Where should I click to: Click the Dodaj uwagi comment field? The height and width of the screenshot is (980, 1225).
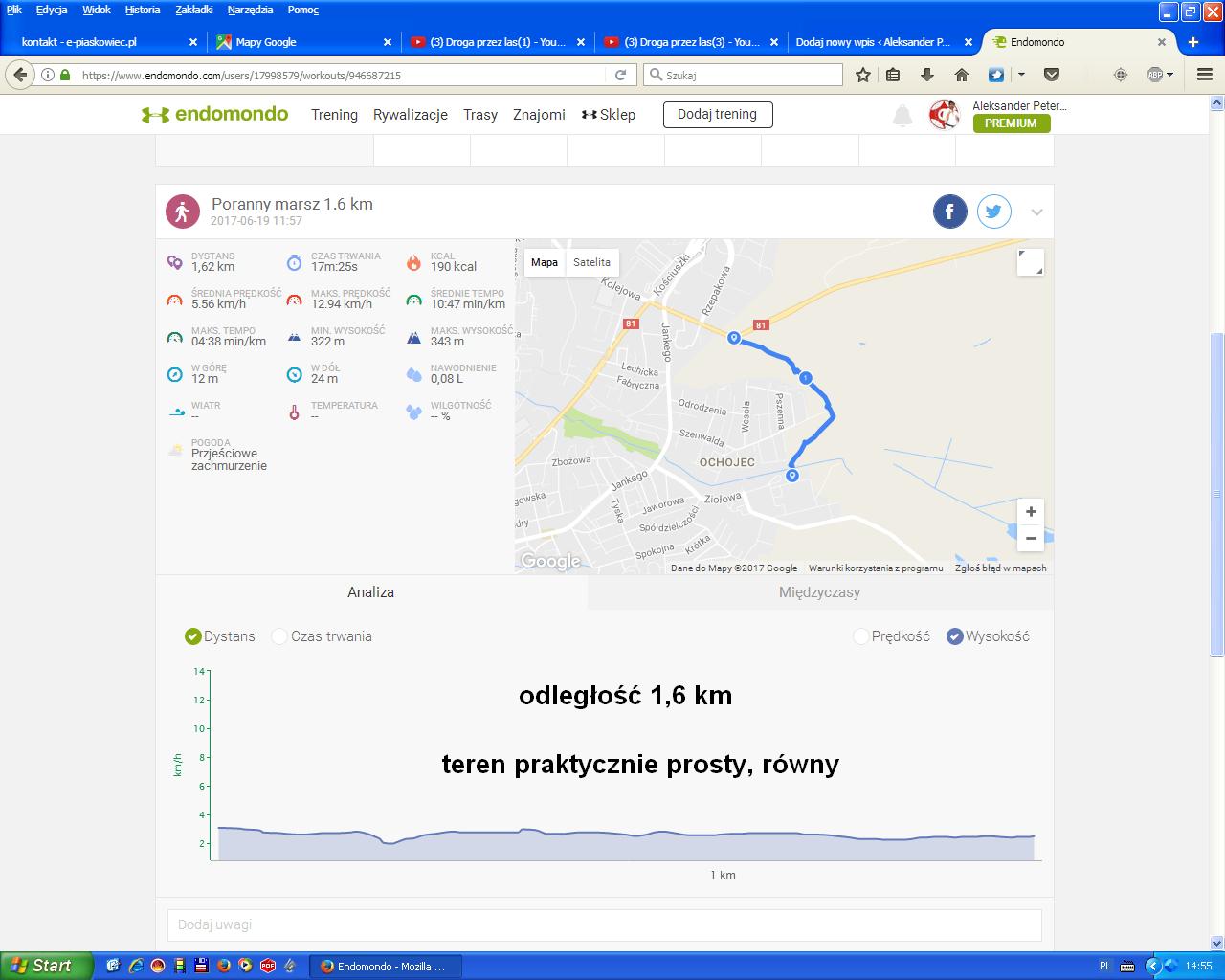603,924
